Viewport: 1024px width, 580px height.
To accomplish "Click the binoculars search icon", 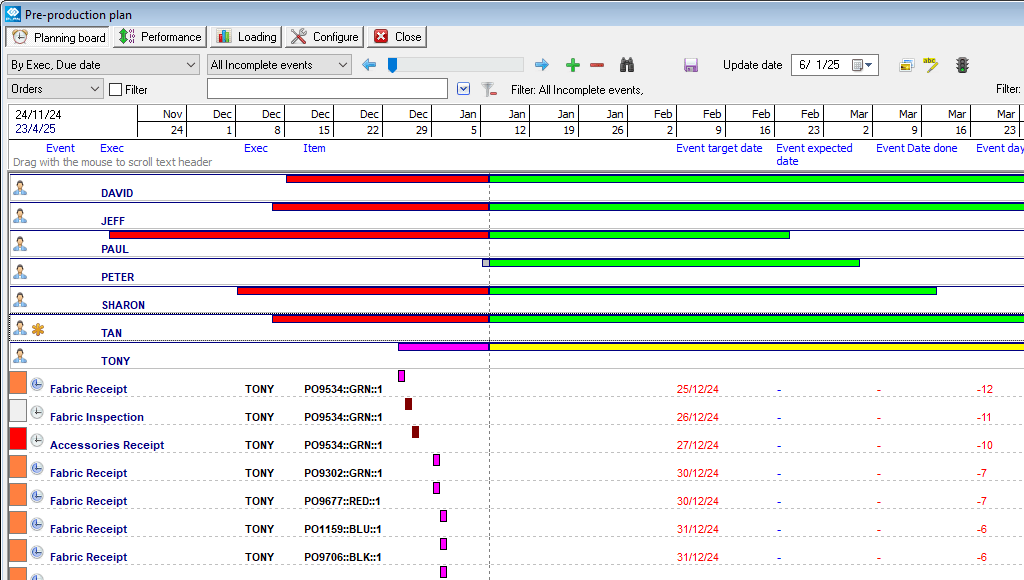I will pos(628,65).
